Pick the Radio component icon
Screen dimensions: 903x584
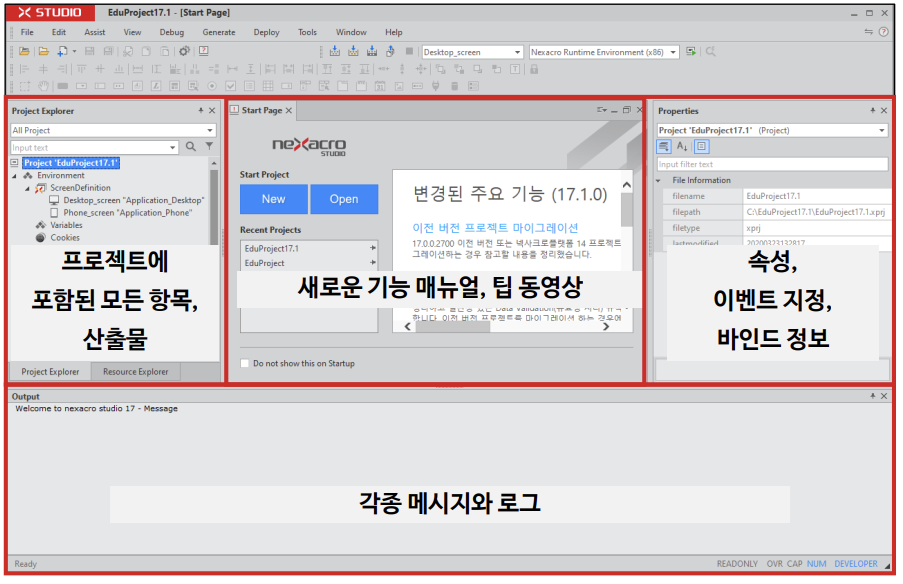point(212,86)
